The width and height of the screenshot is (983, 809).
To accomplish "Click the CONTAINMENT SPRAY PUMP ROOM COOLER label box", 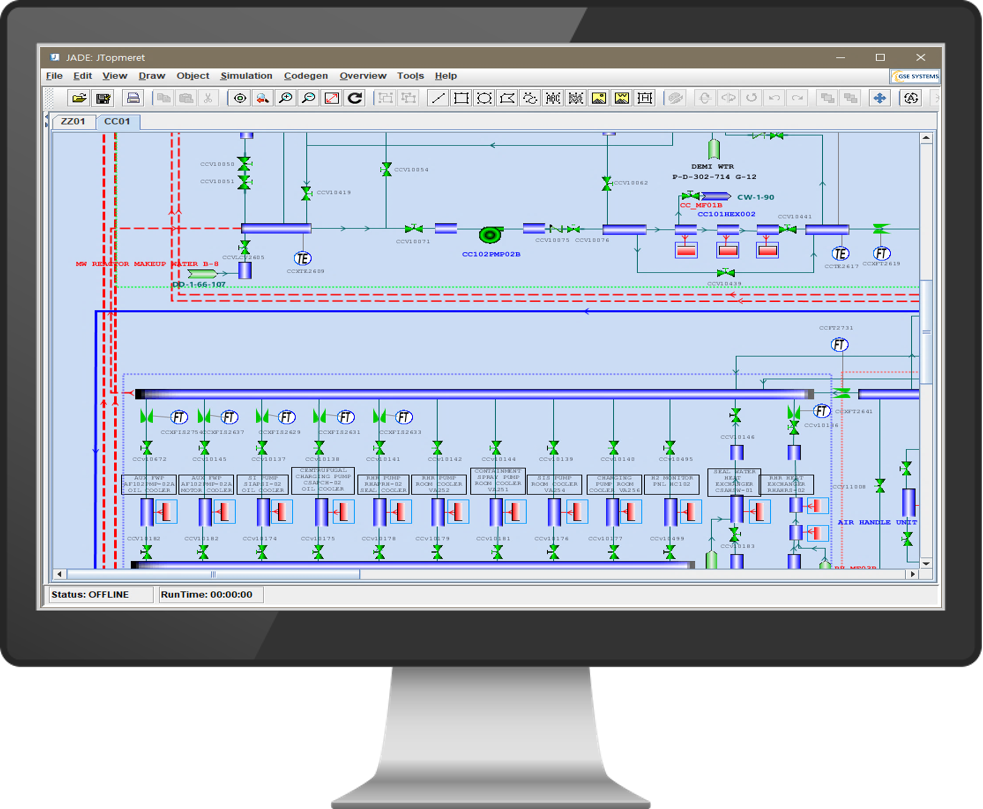I will (x=496, y=482).
